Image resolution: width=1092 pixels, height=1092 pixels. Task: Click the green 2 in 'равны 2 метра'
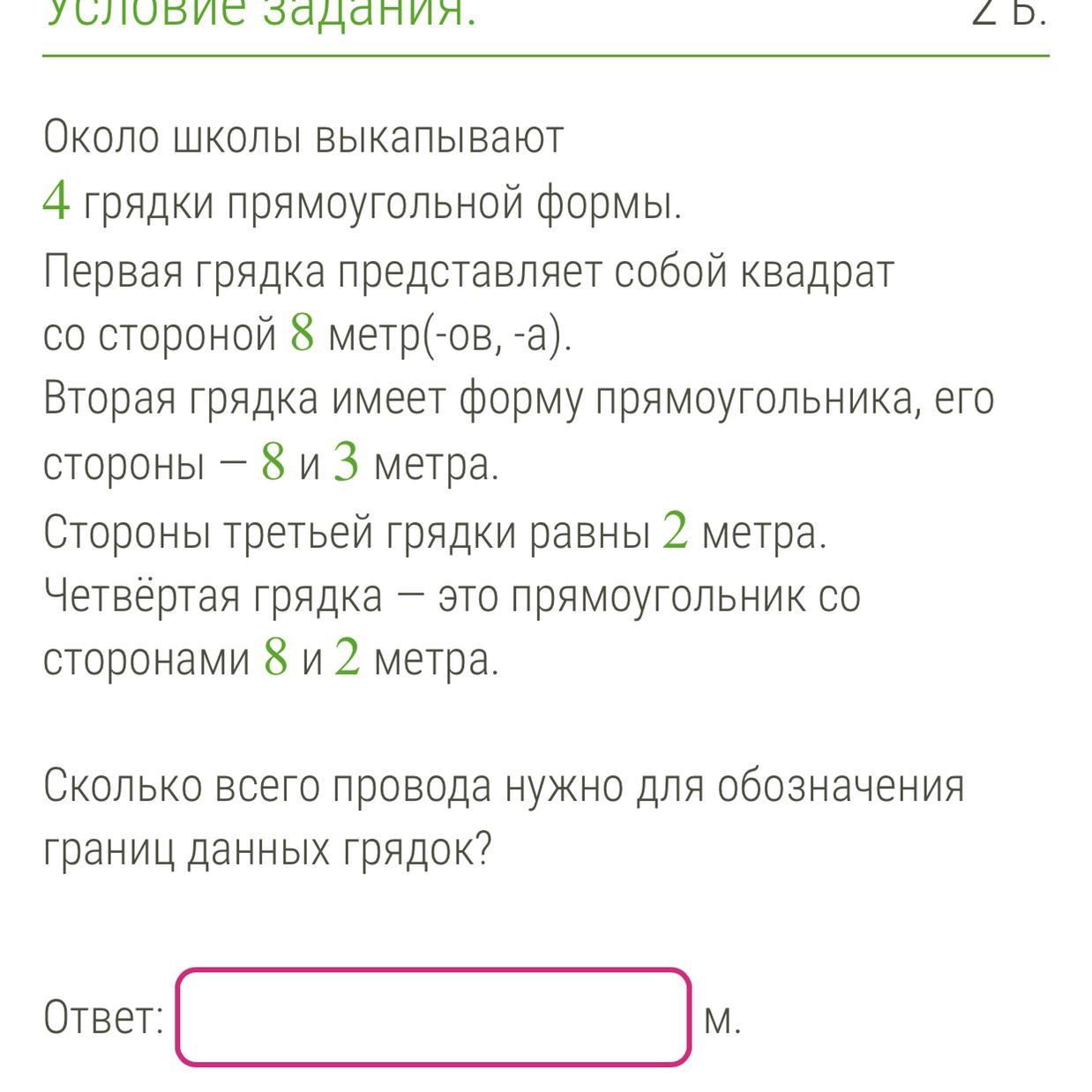coord(675,531)
